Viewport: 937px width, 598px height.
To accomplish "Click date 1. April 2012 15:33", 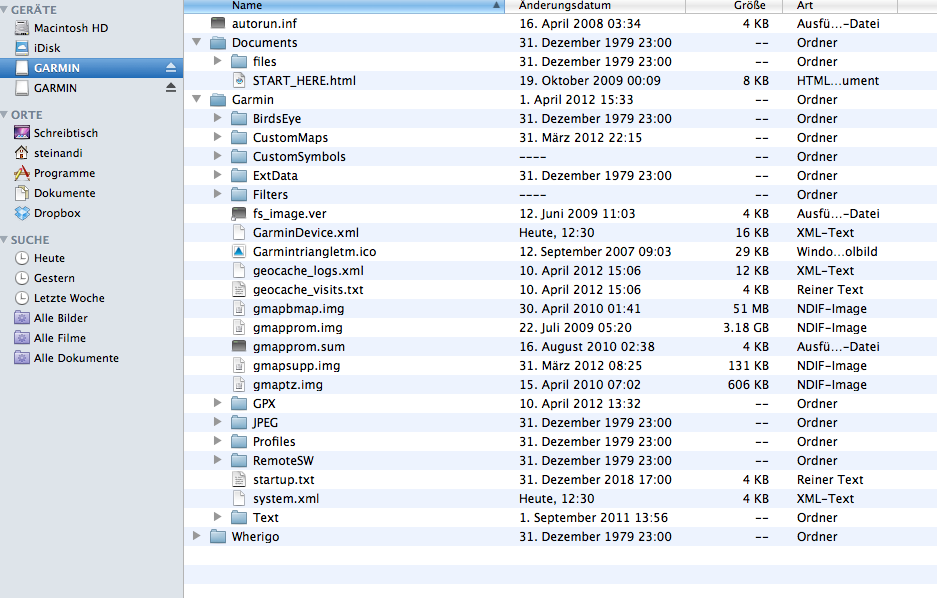I will [x=576, y=100].
